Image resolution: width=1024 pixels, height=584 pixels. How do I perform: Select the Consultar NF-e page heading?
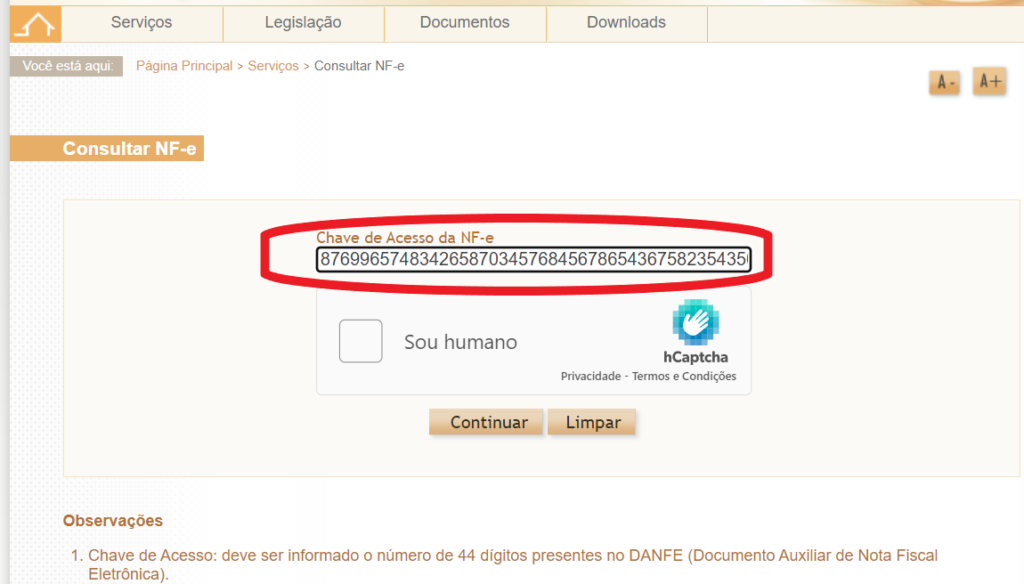tap(129, 148)
